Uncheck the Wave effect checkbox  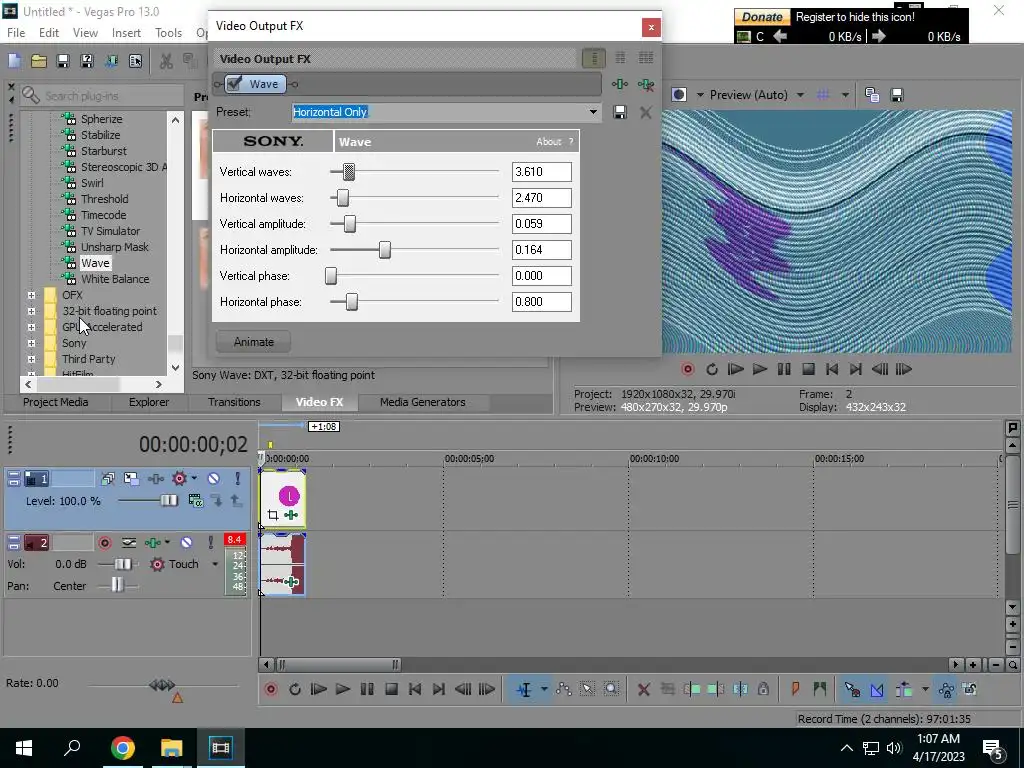tap(235, 84)
